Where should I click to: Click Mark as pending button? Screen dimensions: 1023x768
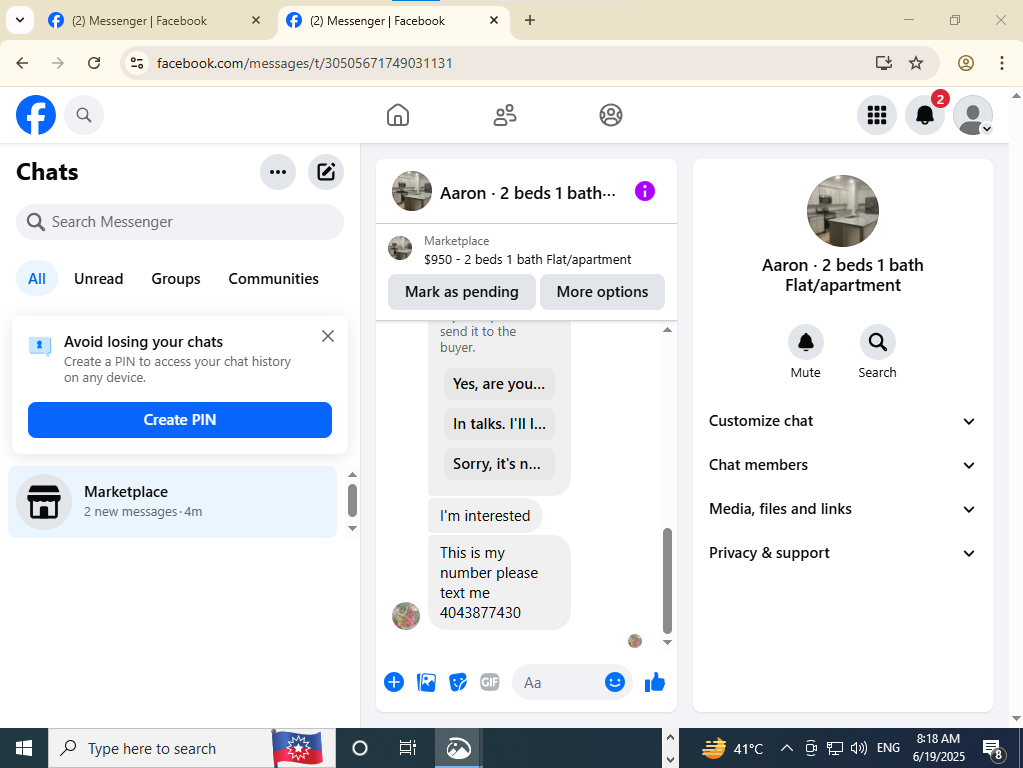(462, 292)
